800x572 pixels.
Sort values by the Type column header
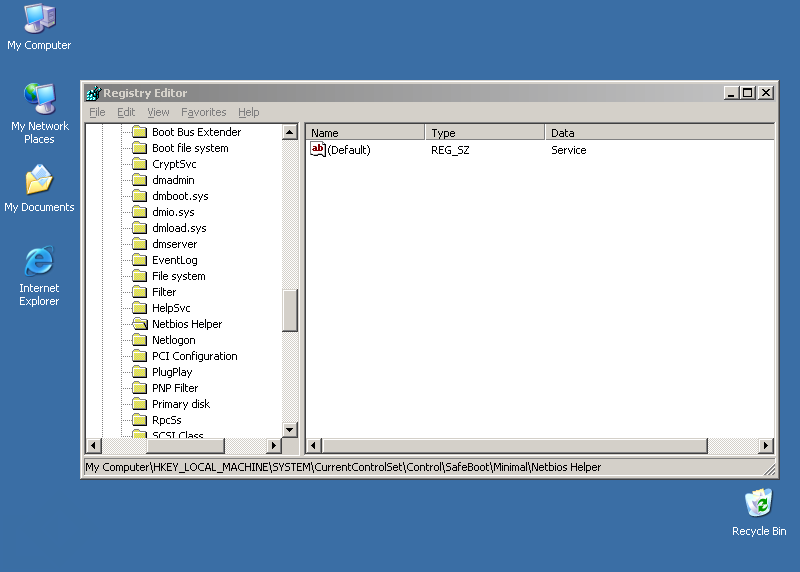point(485,132)
